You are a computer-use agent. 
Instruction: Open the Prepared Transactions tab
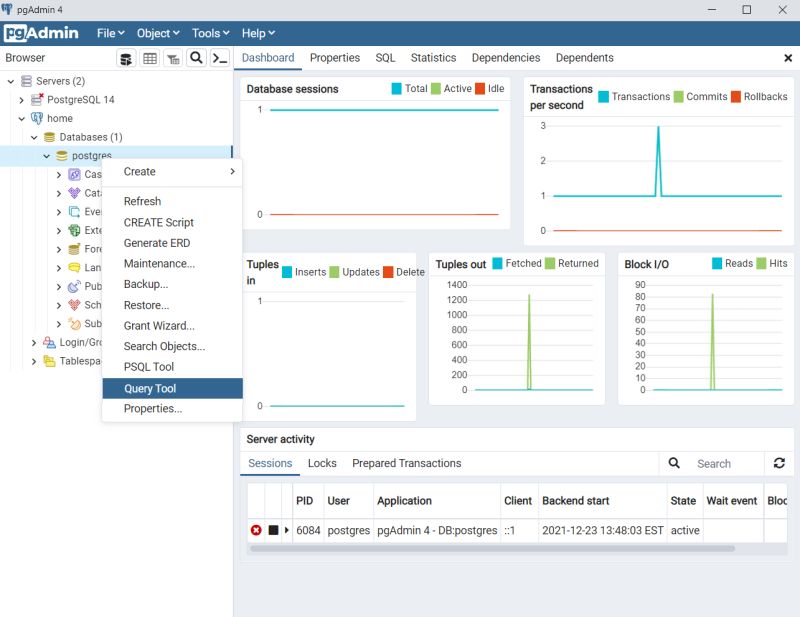click(x=407, y=463)
